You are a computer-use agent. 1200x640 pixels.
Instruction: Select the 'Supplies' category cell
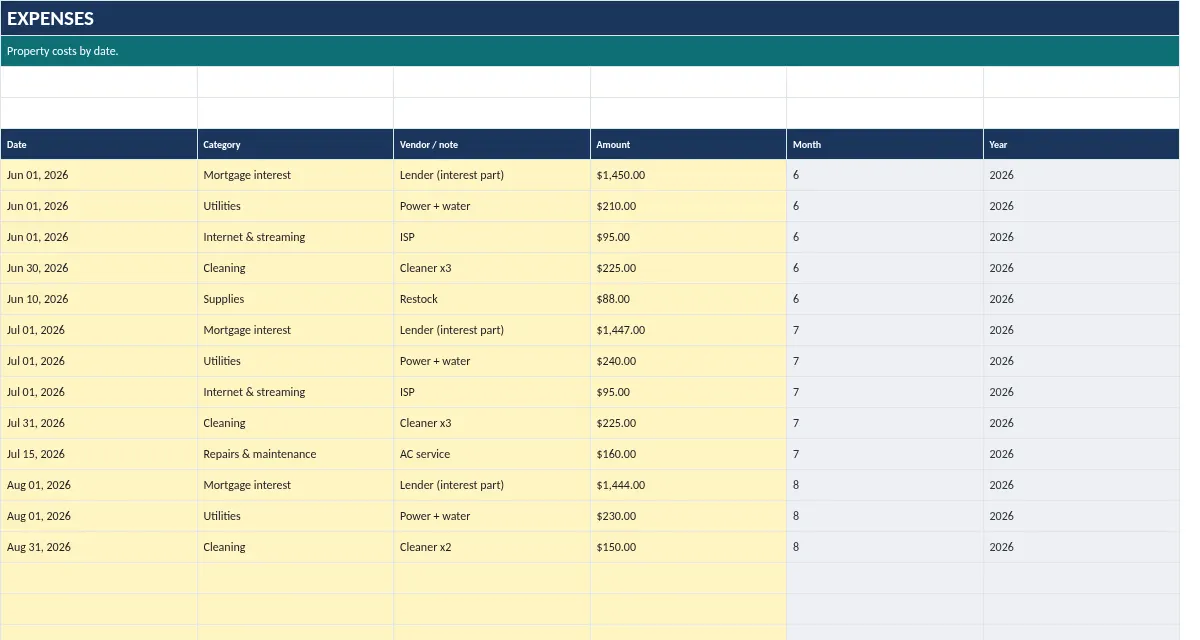295,299
